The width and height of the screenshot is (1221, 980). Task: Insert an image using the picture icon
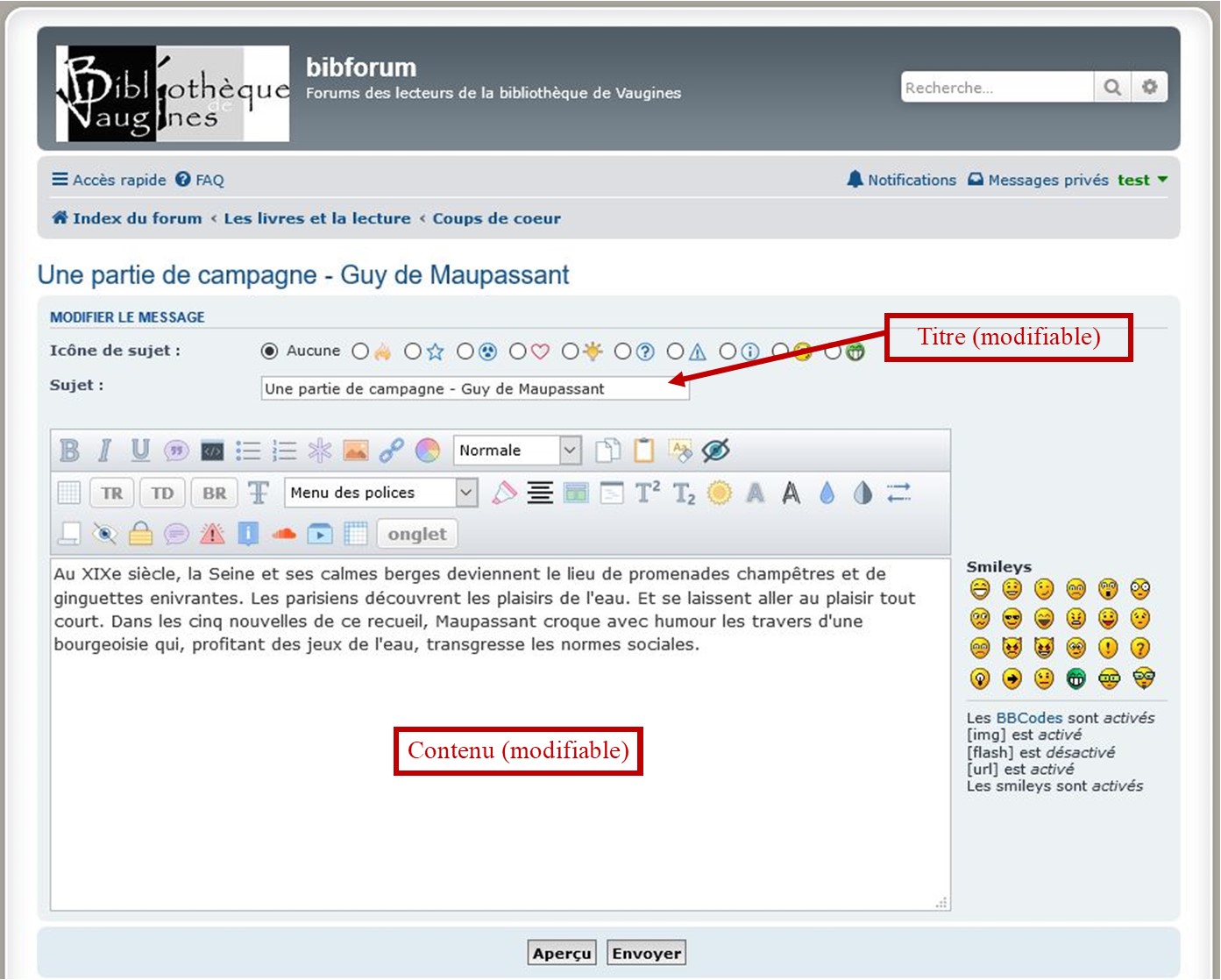[356, 451]
